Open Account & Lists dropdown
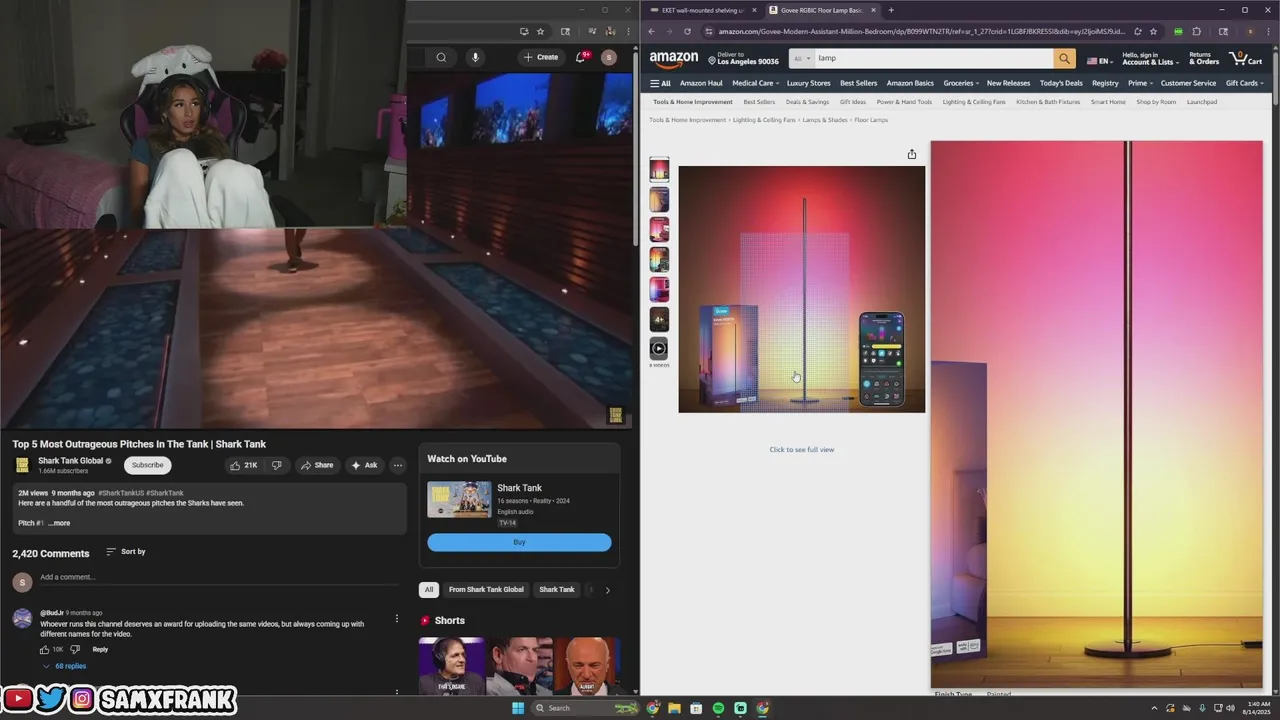This screenshot has height=720, width=1280. [1149, 58]
